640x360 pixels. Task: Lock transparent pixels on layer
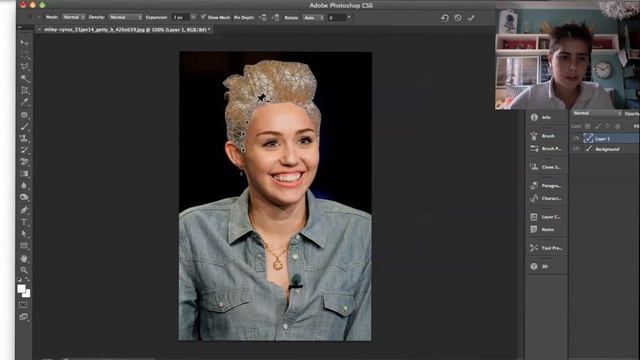(x=588, y=126)
